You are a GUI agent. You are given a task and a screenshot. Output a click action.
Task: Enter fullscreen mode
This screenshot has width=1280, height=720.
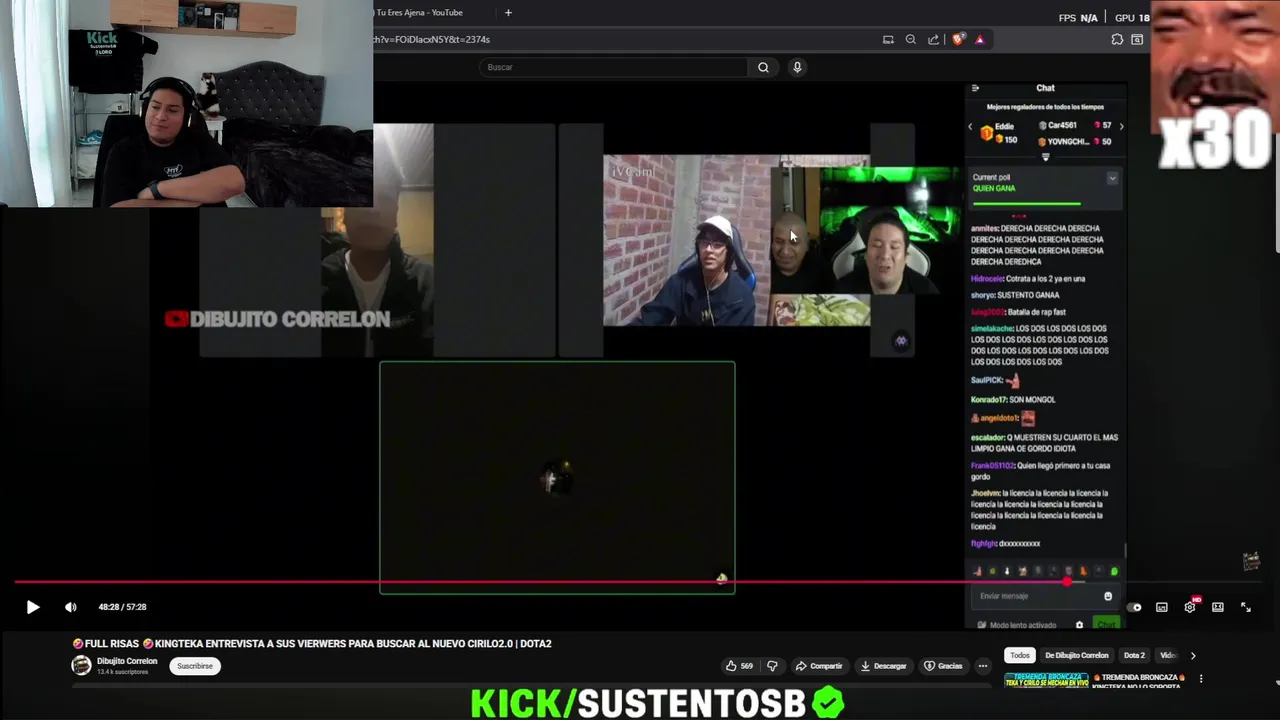click(x=1246, y=607)
